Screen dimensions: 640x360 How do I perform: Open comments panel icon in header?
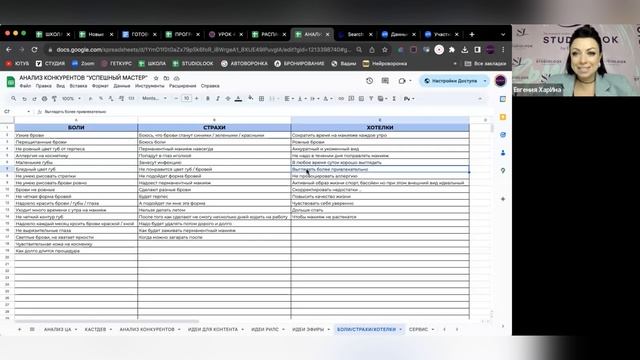pyautogui.click(x=385, y=81)
